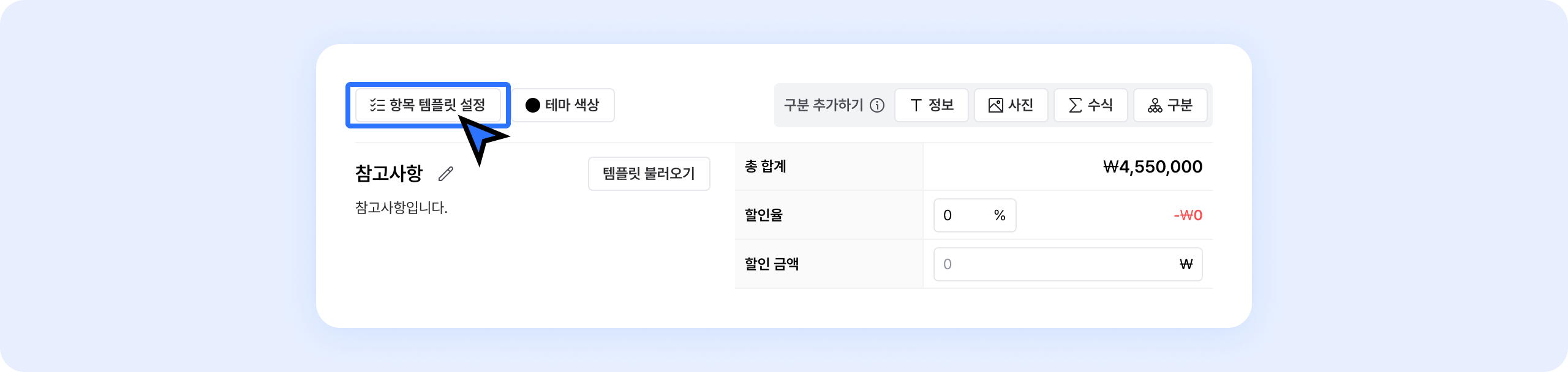Click the group icon for 구분
This screenshot has width=1568, height=372.
pos(1155,105)
